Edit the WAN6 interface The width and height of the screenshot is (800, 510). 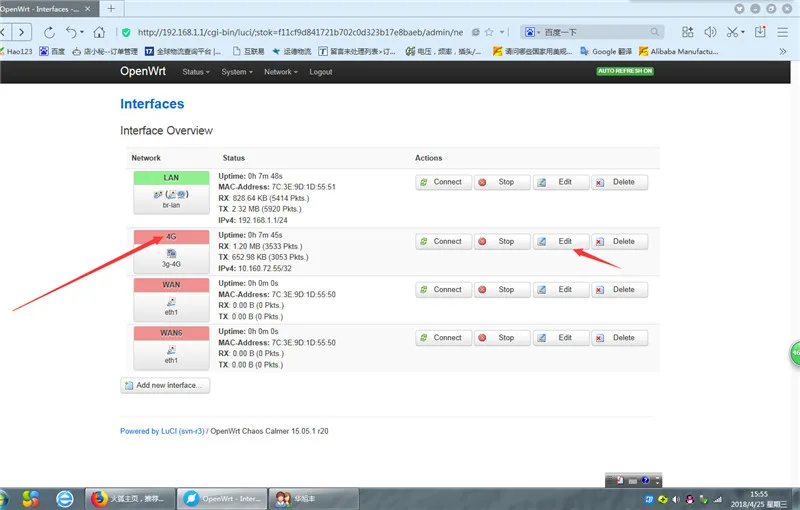coord(560,338)
